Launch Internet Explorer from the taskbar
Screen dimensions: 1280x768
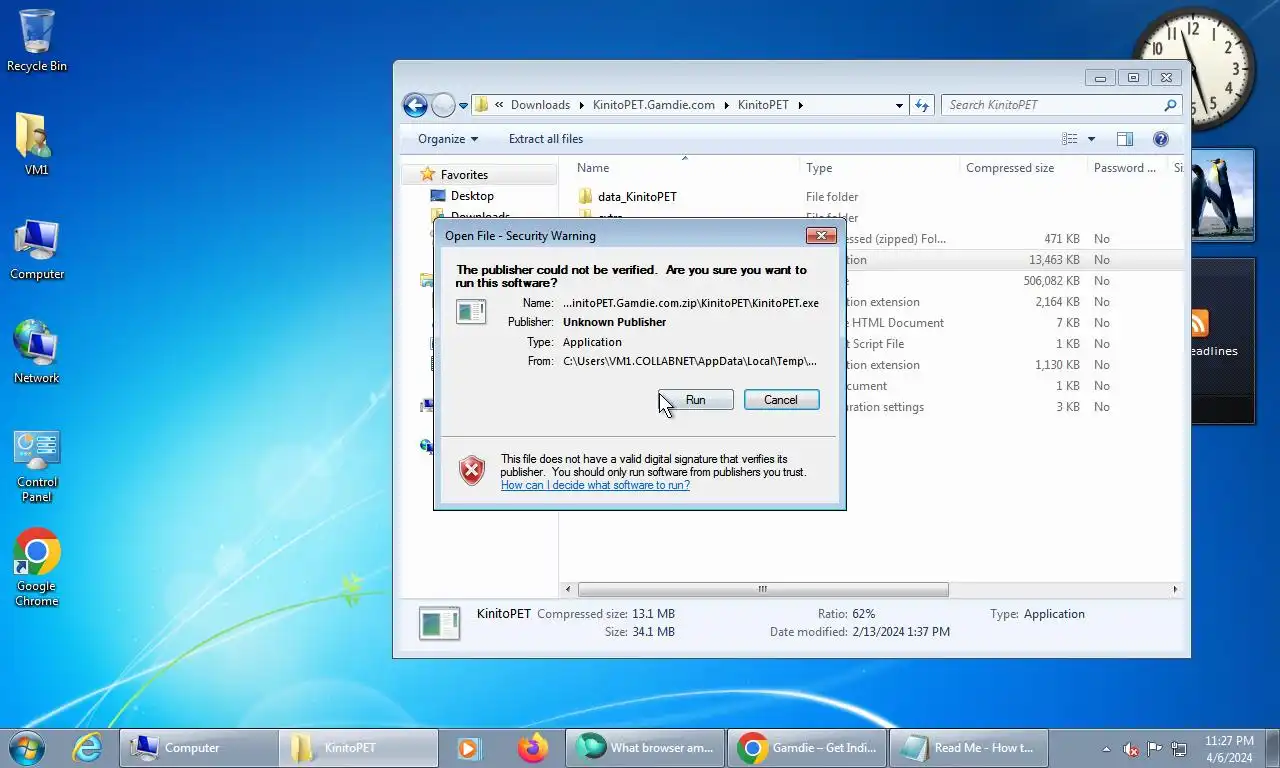click(x=87, y=747)
